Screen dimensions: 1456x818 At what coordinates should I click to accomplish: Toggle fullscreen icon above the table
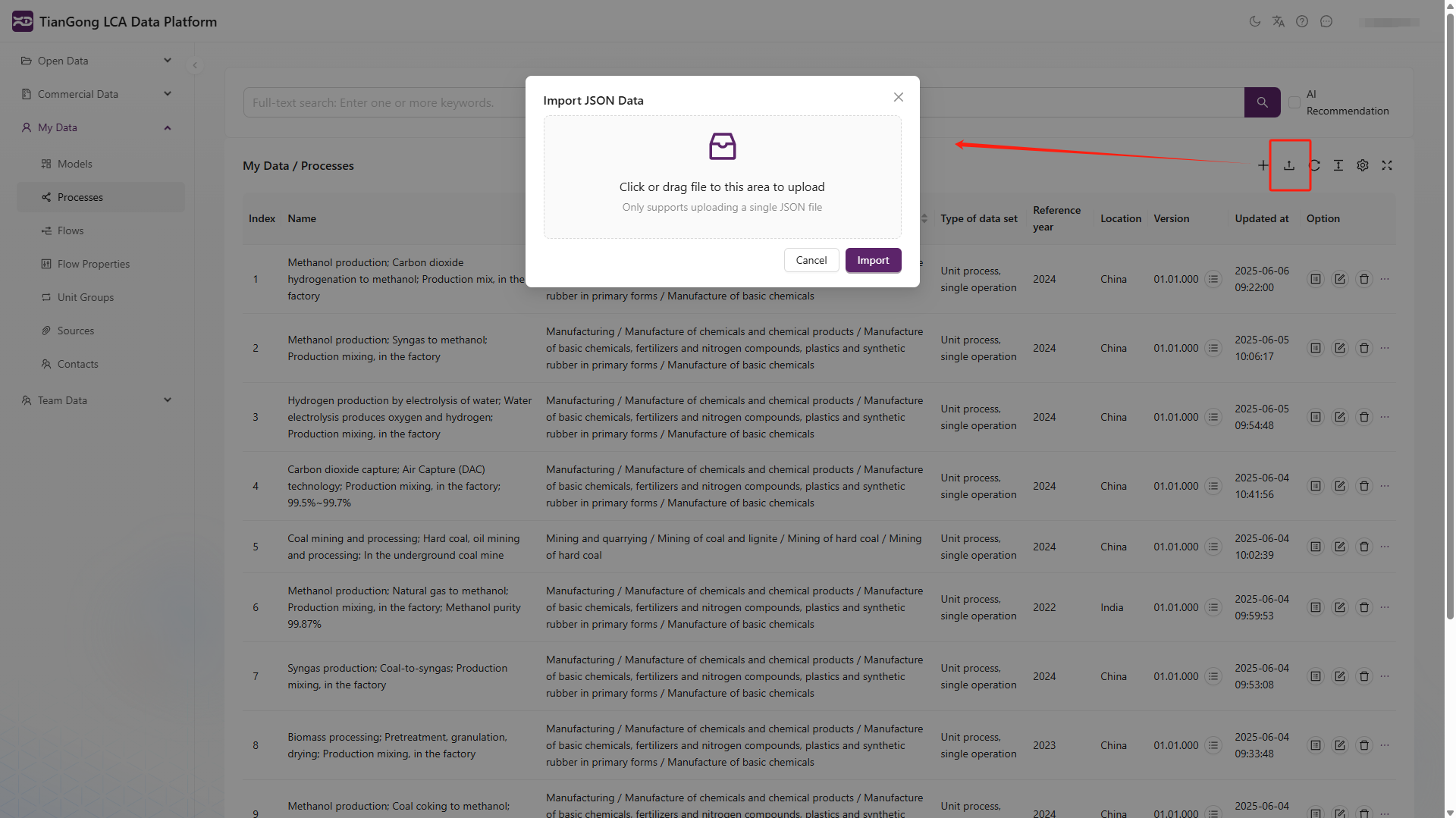pos(1387,165)
